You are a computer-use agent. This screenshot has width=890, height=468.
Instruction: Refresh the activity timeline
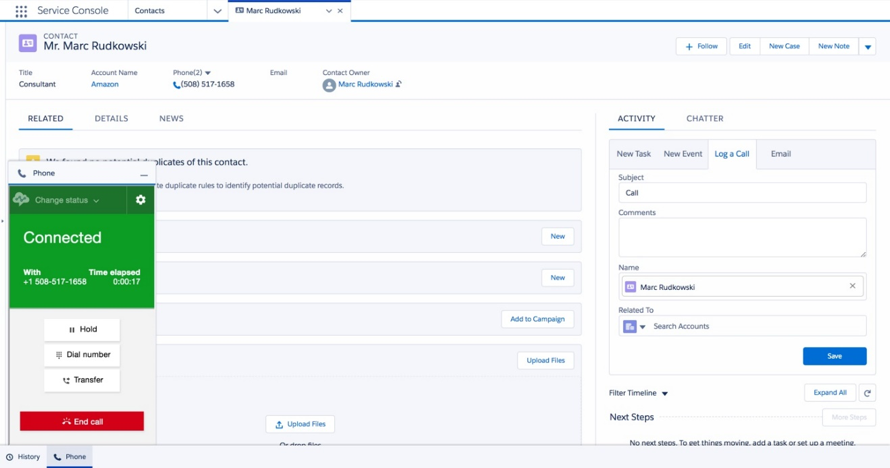[x=867, y=393]
